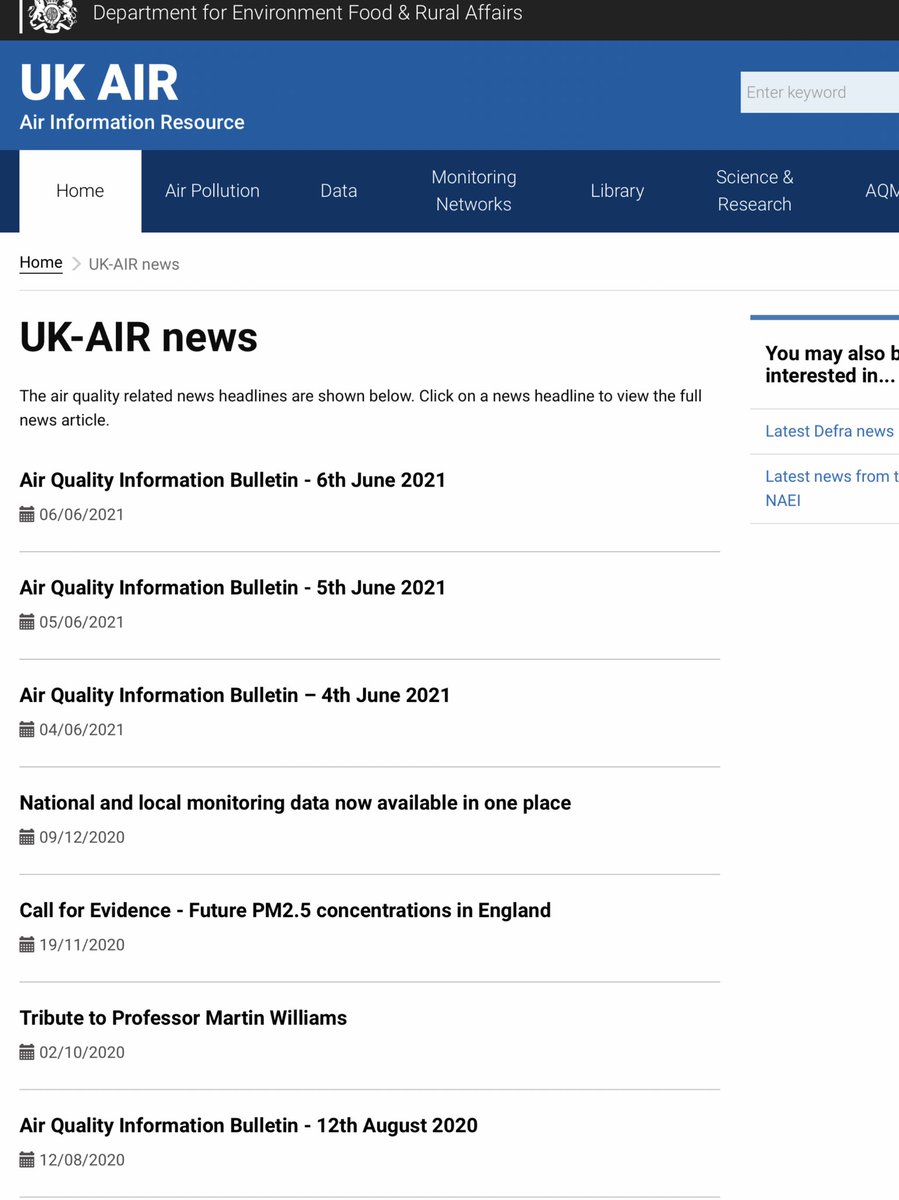Click the calendar icon beside 04/06/2021
Screen dimensions: 899x1200
pos(27,730)
